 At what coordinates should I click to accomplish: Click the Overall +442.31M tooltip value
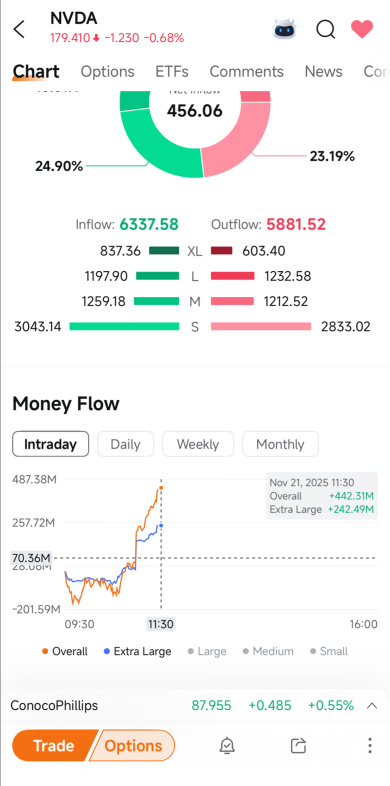point(351,496)
